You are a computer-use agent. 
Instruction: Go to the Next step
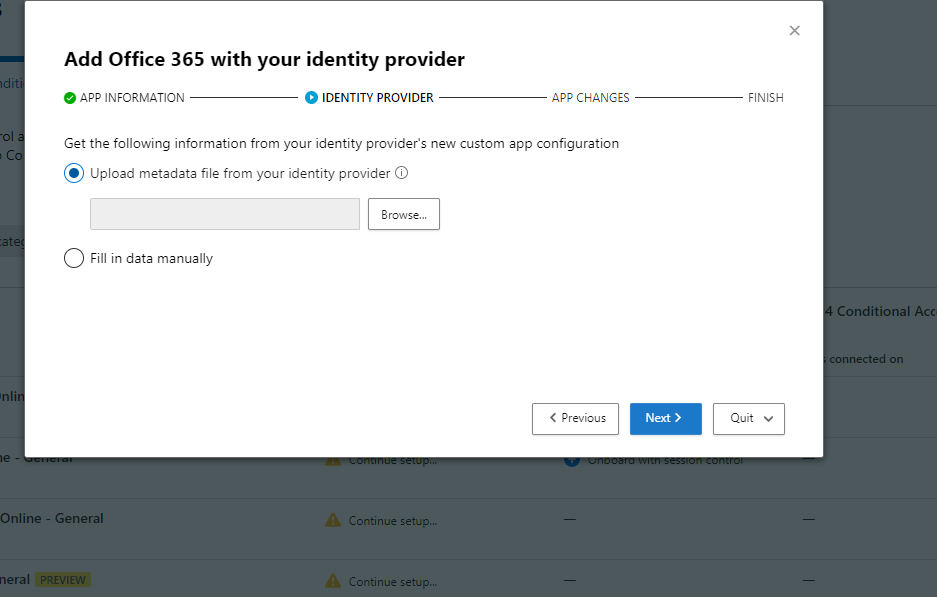pyautogui.click(x=666, y=418)
